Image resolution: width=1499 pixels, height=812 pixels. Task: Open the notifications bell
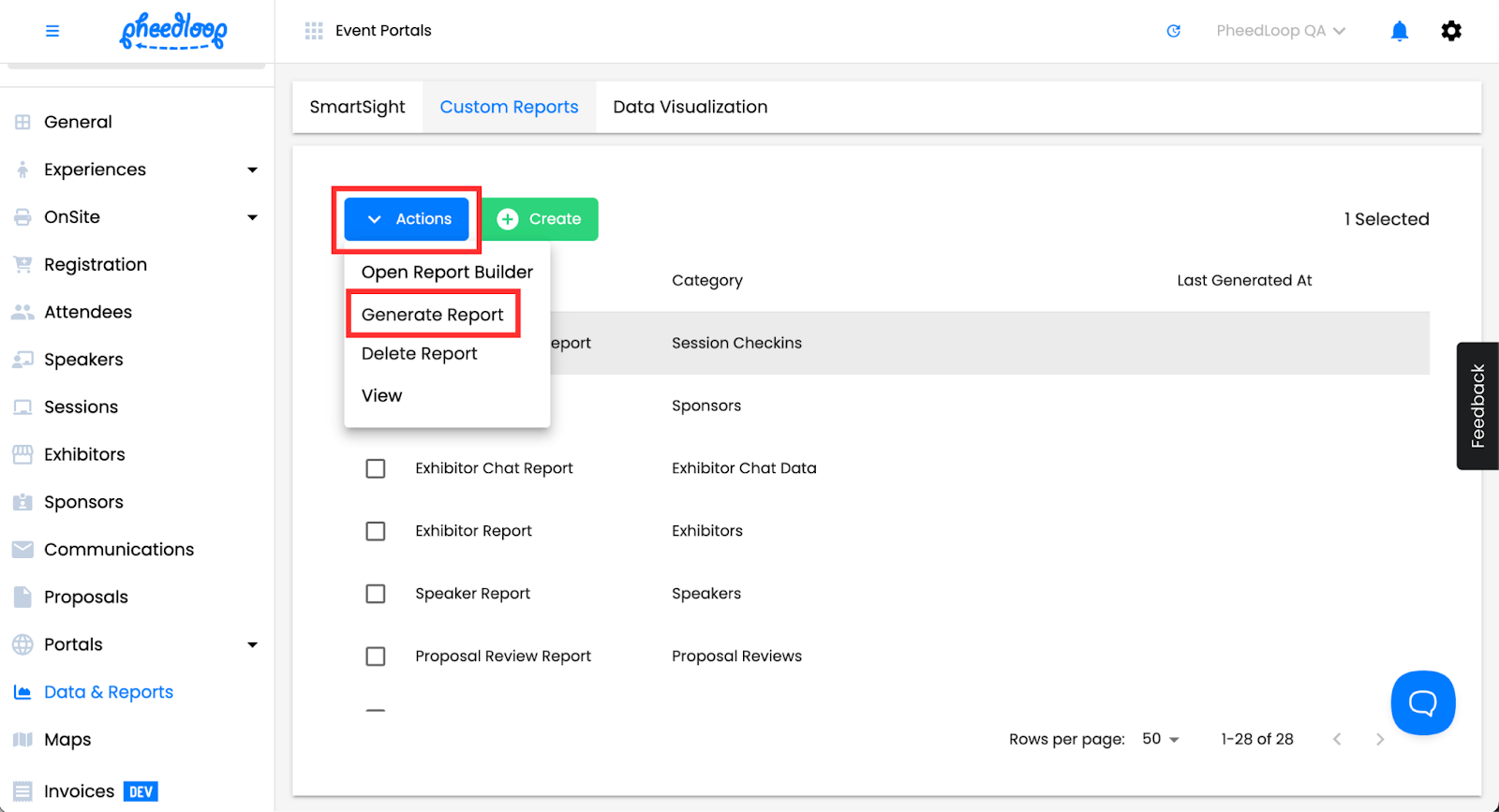(x=1399, y=31)
